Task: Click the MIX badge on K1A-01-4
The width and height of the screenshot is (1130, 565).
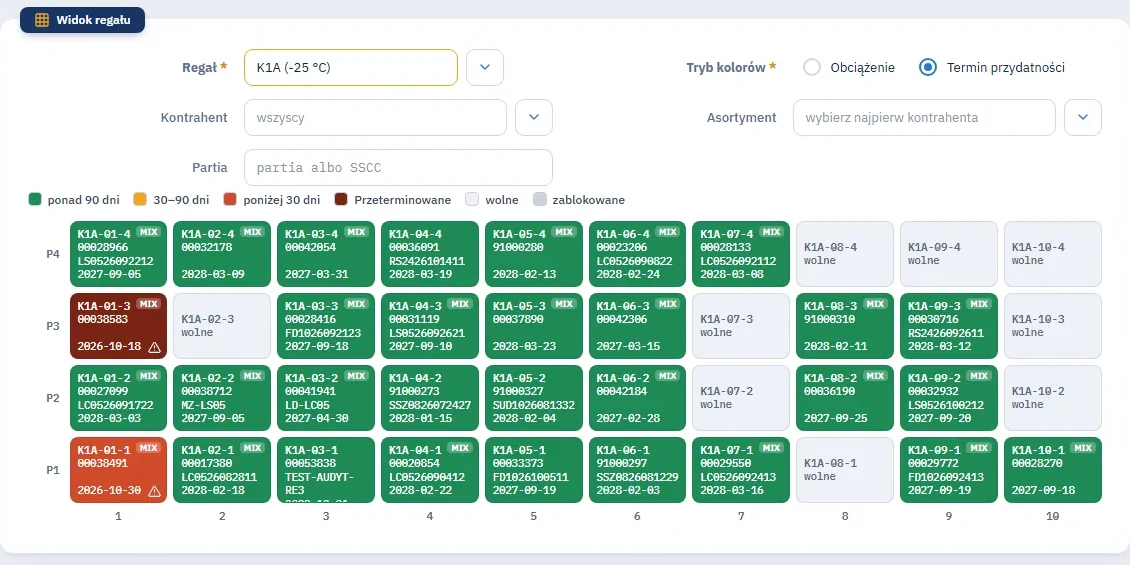Action: [x=148, y=232]
